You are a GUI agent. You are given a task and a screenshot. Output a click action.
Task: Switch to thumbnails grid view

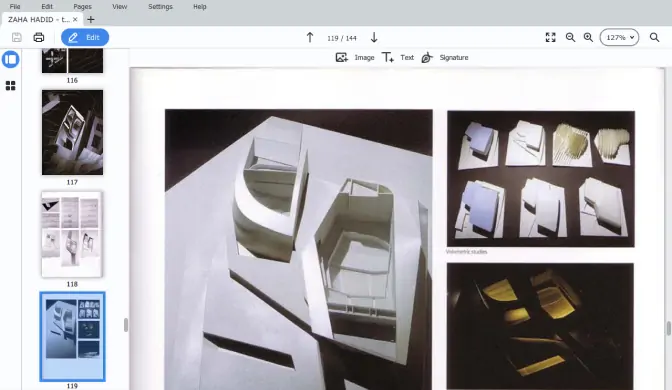click(x=11, y=86)
